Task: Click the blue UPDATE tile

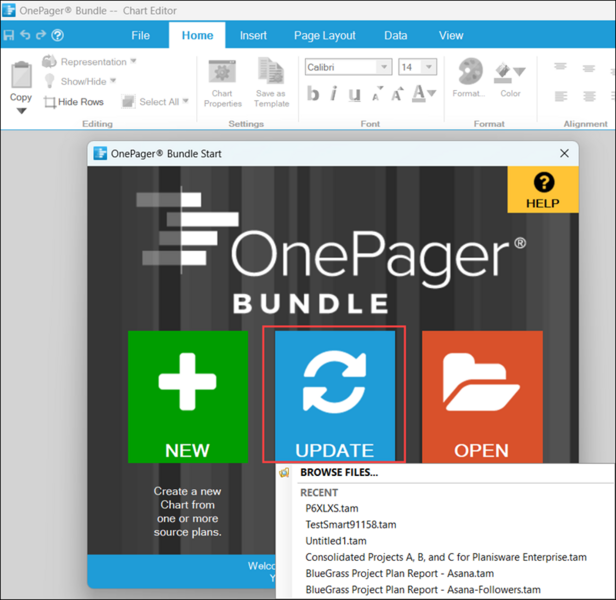Action: [335, 396]
